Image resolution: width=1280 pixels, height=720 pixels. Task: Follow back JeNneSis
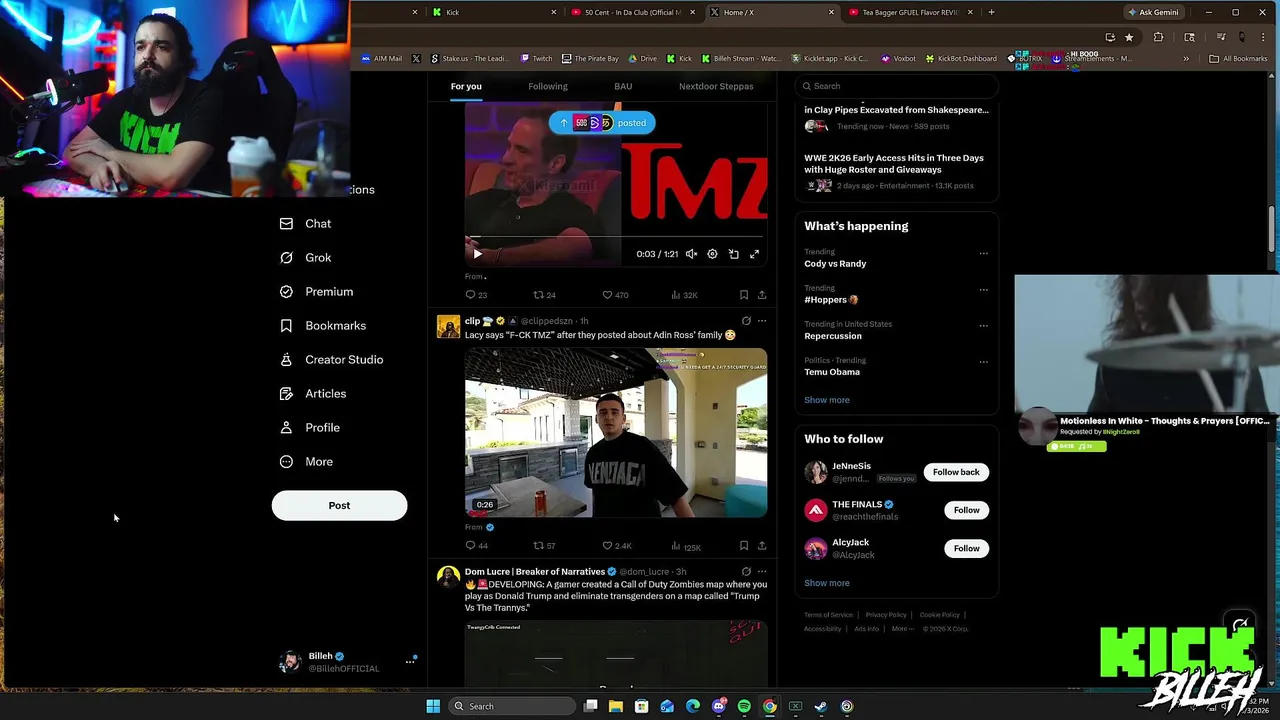(x=956, y=472)
